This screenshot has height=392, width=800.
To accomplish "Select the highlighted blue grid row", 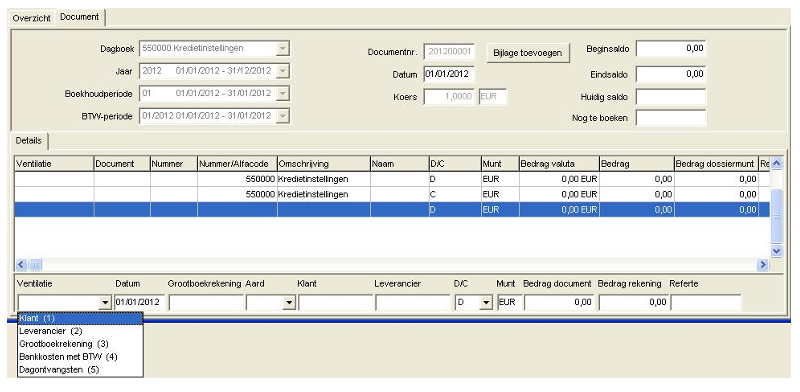I will point(391,210).
